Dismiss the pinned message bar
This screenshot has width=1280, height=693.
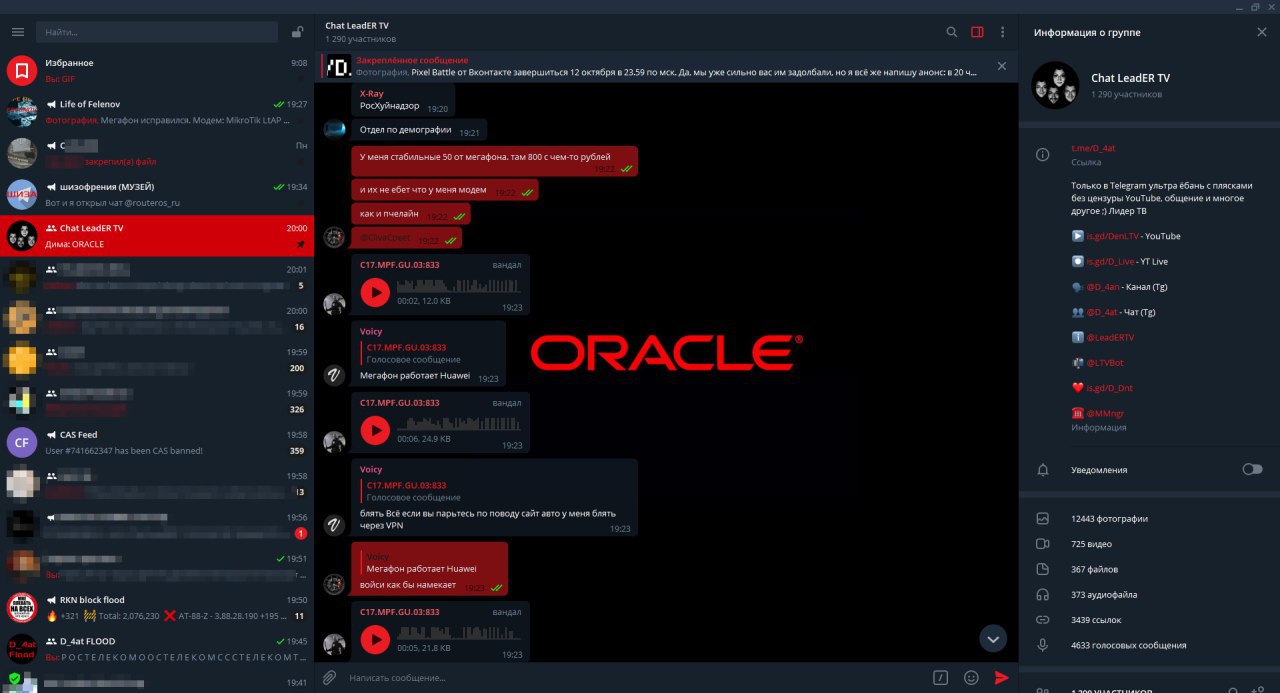click(x=1002, y=66)
